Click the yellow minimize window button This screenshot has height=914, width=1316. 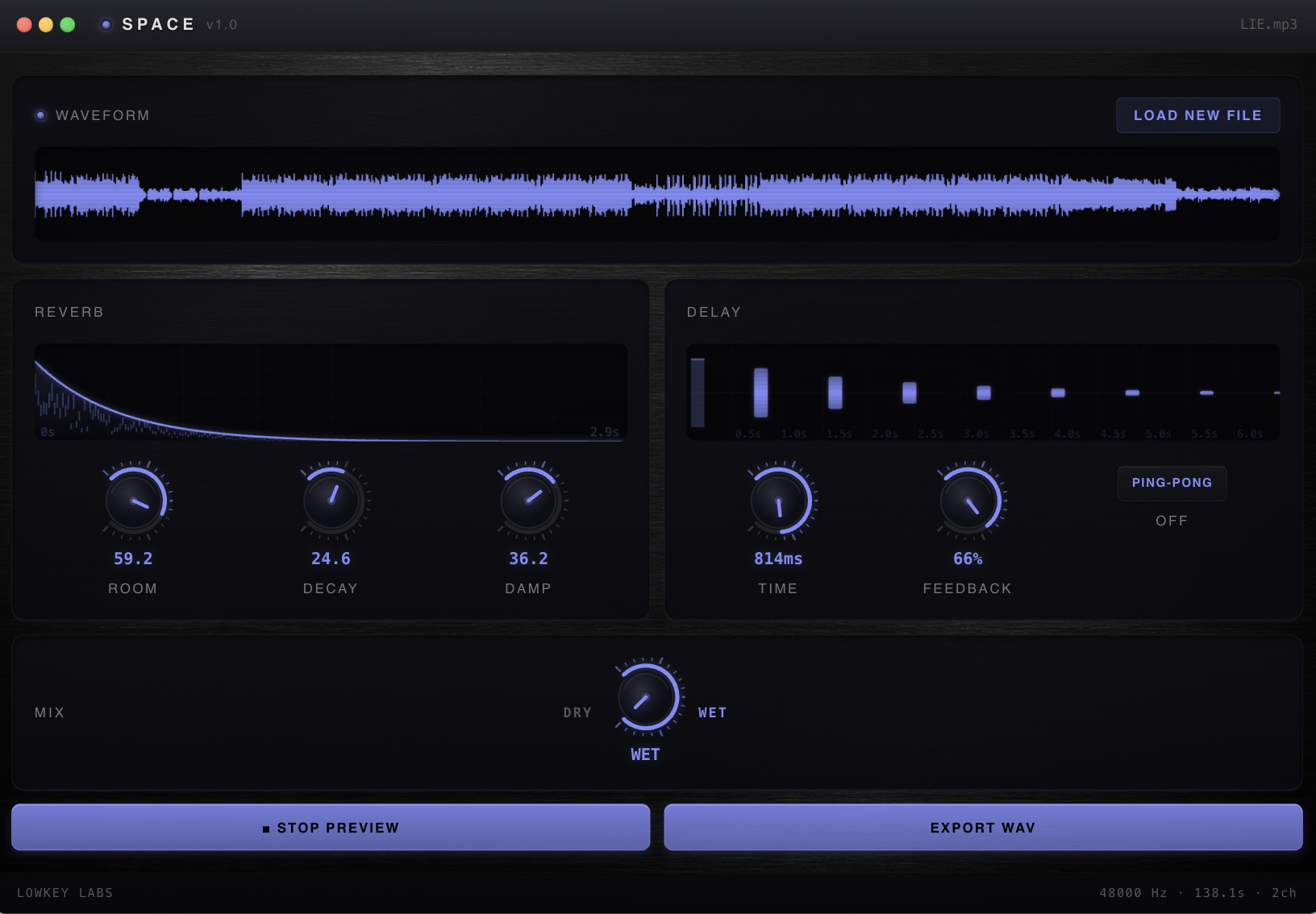click(x=46, y=25)
